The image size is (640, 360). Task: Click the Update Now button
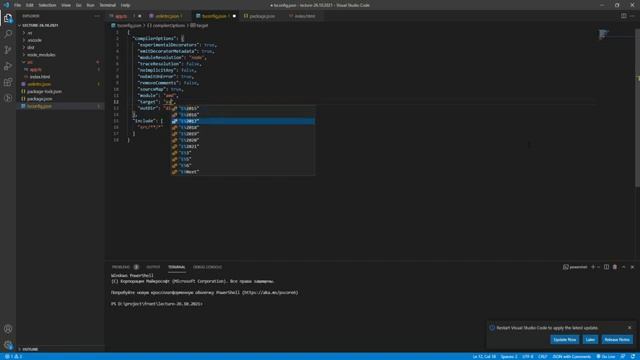point(564,340)
